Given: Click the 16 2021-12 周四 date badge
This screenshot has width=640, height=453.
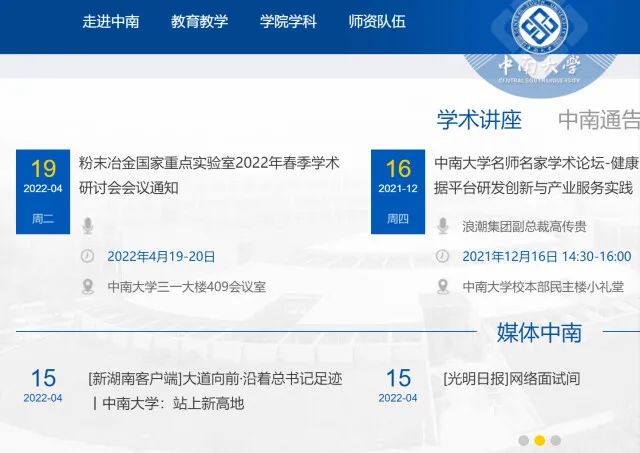Looking at the screenshot, I should click(398, 192).
